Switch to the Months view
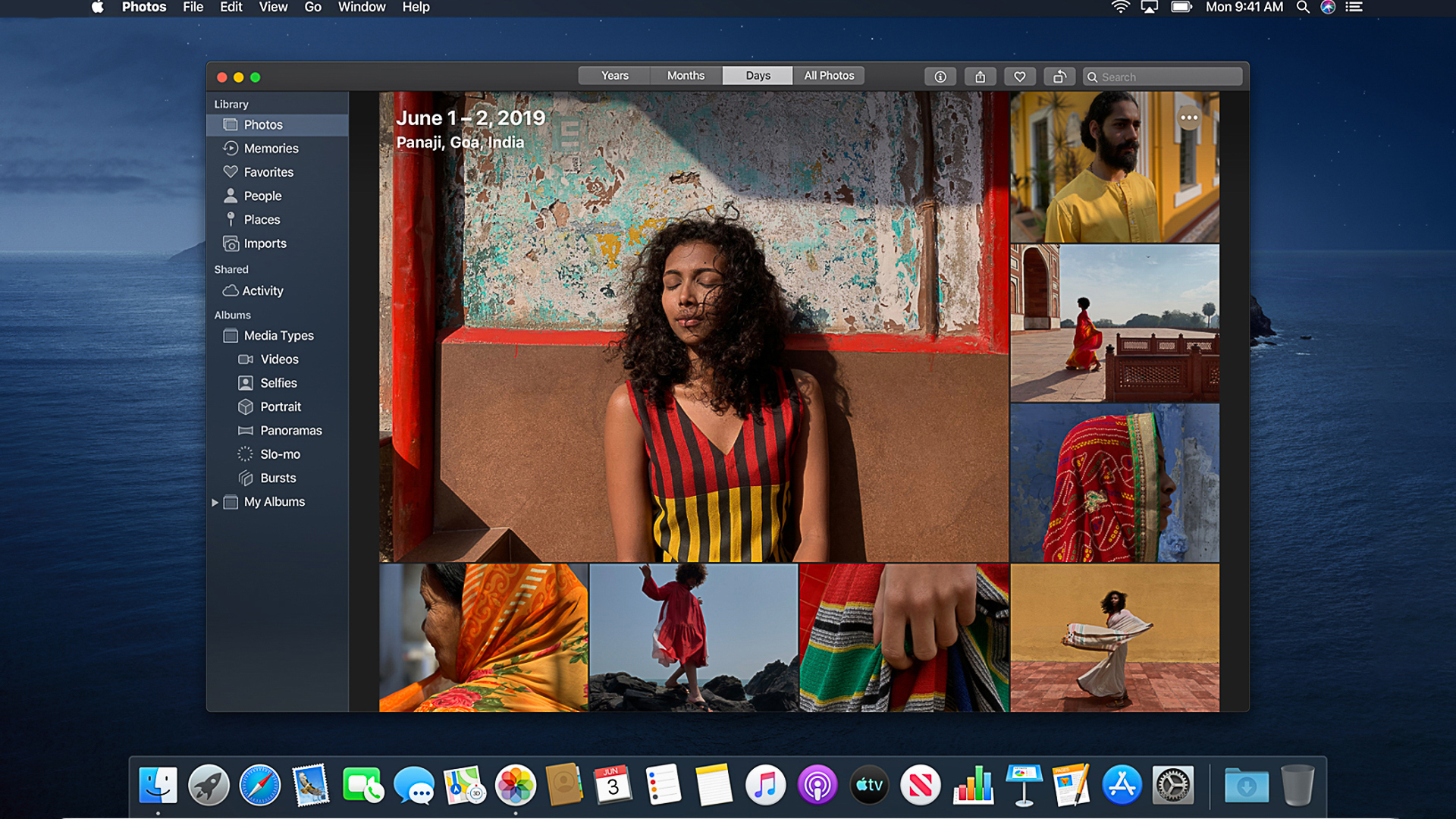The image size is (1456, 819). pyautogui.click(x=686, y=76)
